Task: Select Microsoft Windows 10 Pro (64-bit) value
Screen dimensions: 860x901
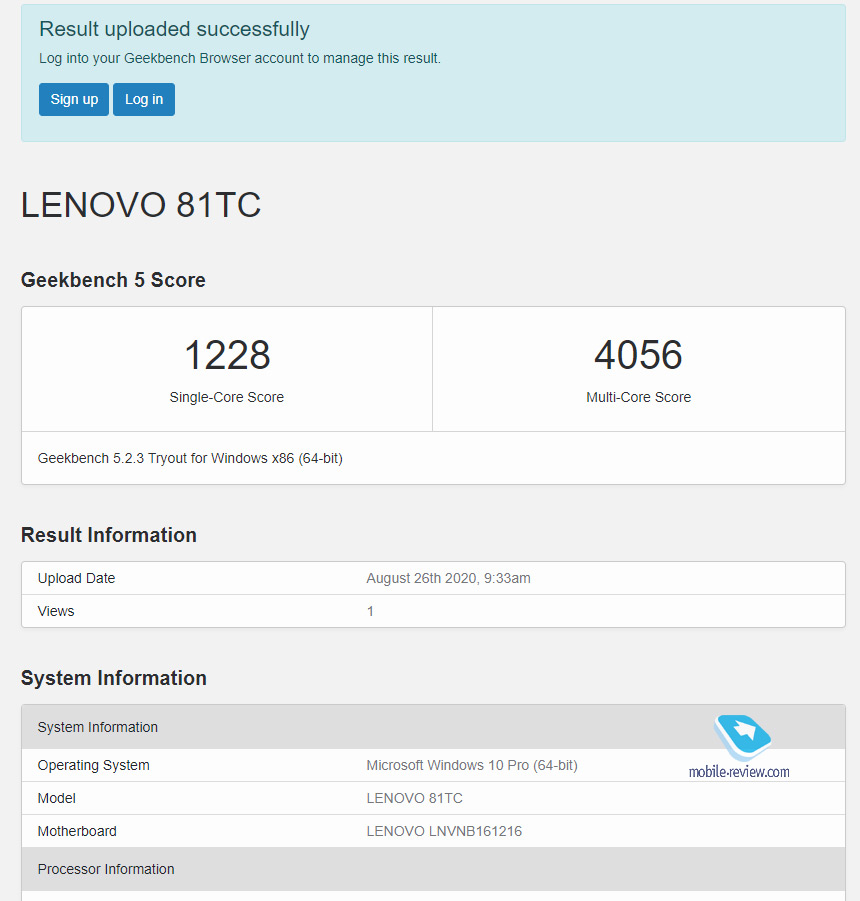Action: click(472, 765)
